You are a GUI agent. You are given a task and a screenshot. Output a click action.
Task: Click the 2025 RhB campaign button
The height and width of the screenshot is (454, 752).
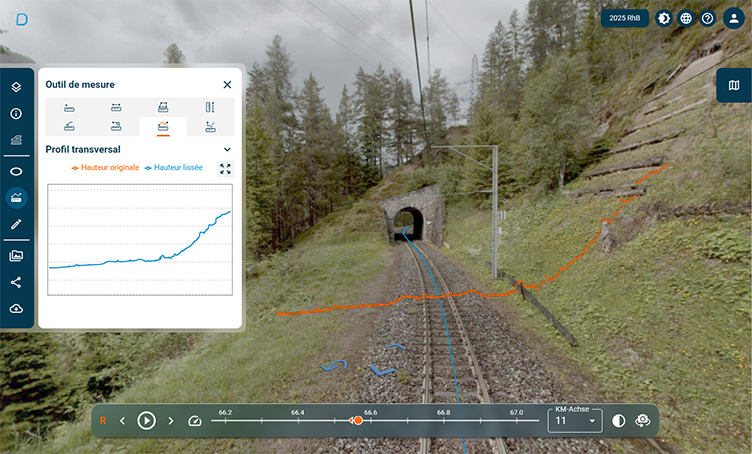tap(624, 18)
